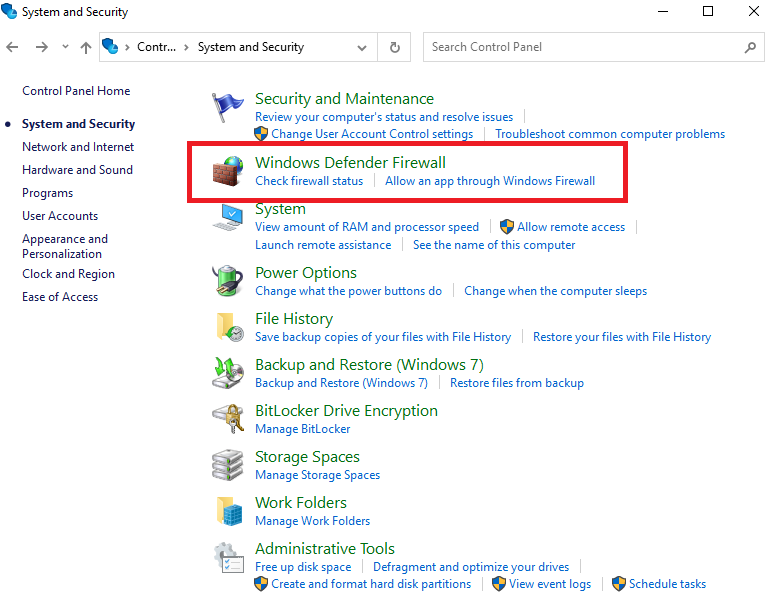The height and width of the screenshot is (615, 765).
Task: Click Manage Storage Spaces link
Action: (x=317, y=475)
